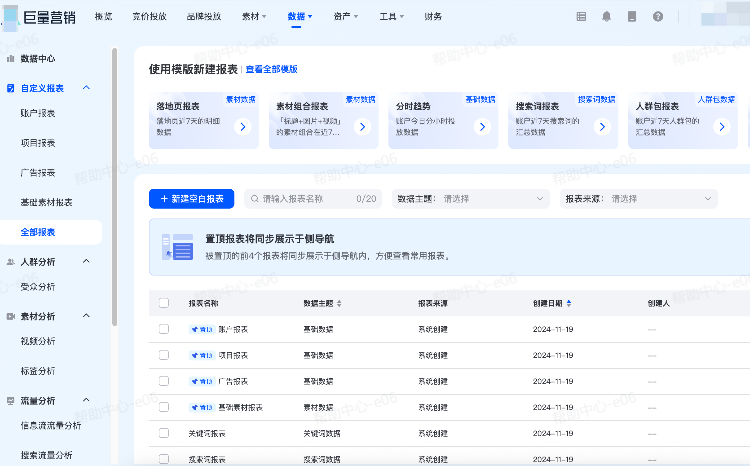Screen dimensions: 750x466
Task: Sort by 数据主题 column arrows
Action: pos(339,303)
